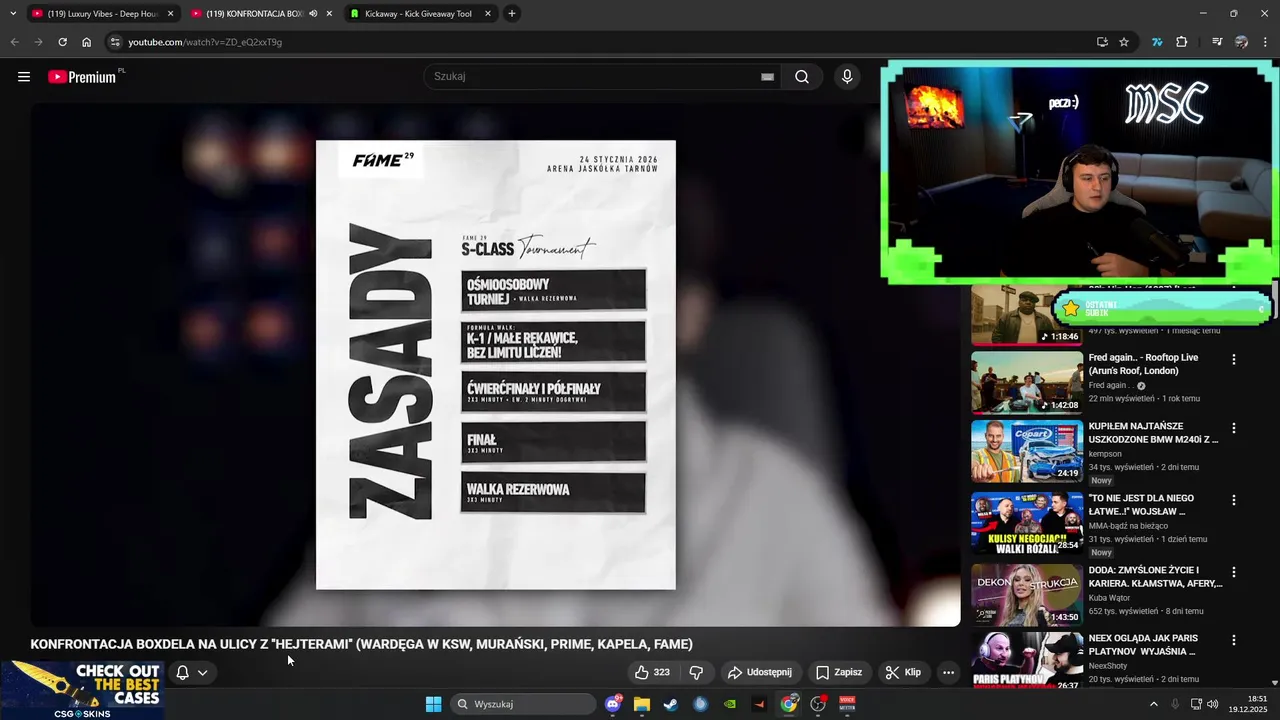Open a new browser tab

[512, 14]
